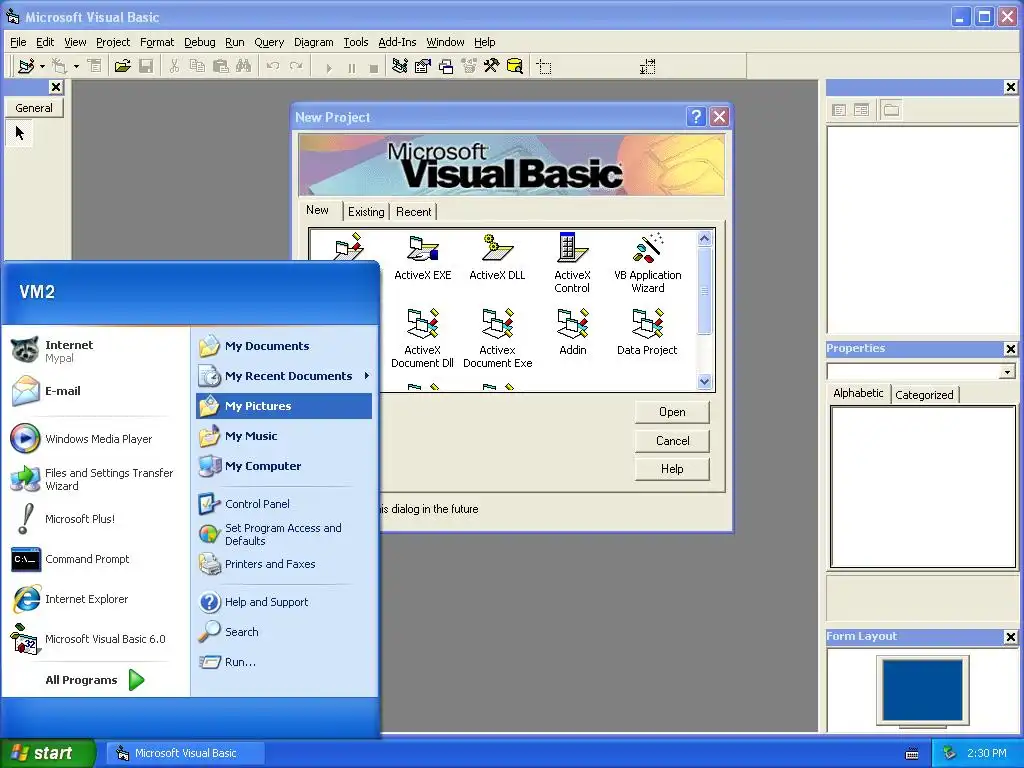Switch to the Alphabetic properties tab
Image resolution: width=1024 pixels, height=768 pixels.
tap(858, 393)
